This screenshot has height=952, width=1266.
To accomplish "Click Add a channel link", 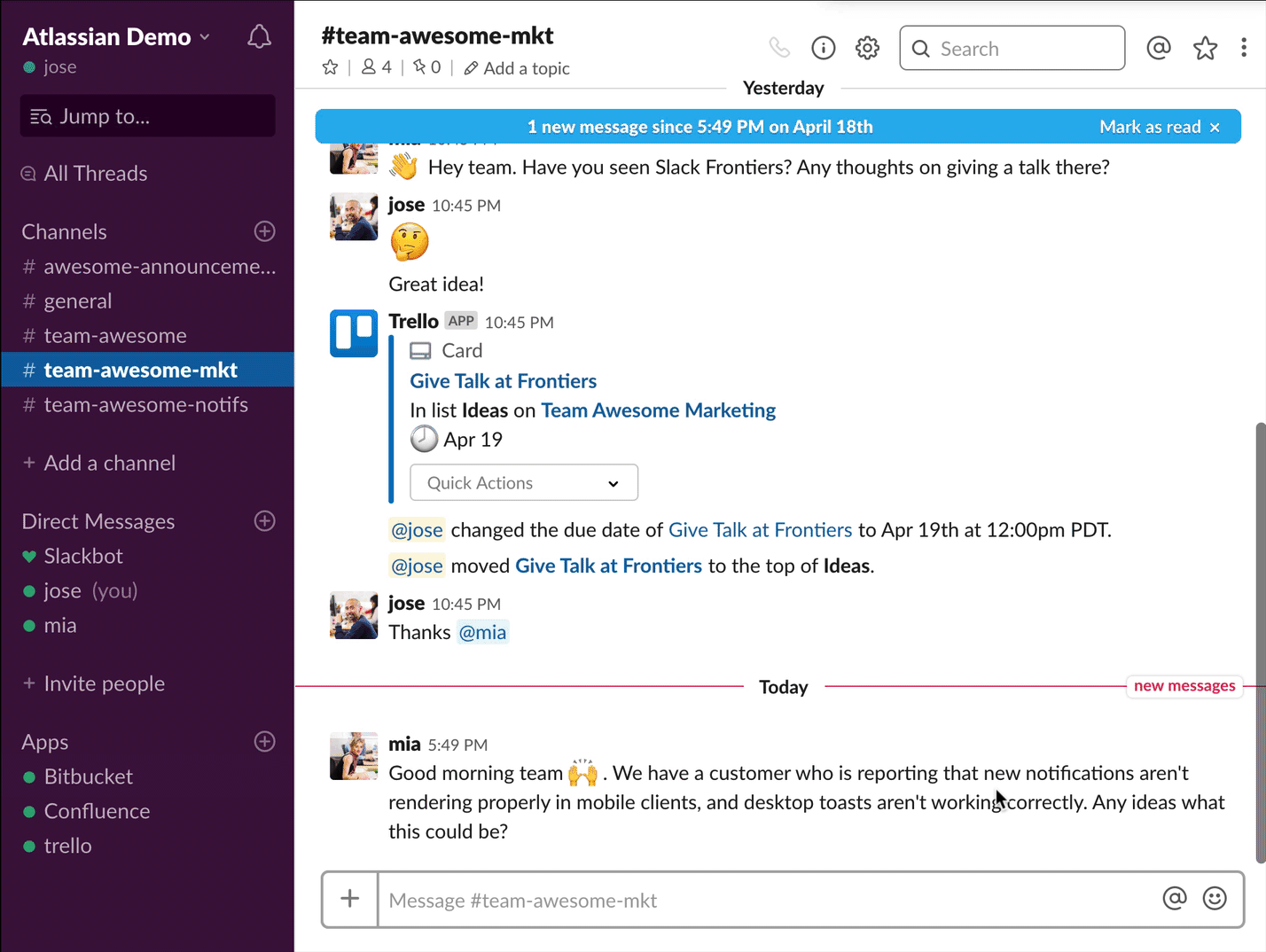I will point(99,463).
